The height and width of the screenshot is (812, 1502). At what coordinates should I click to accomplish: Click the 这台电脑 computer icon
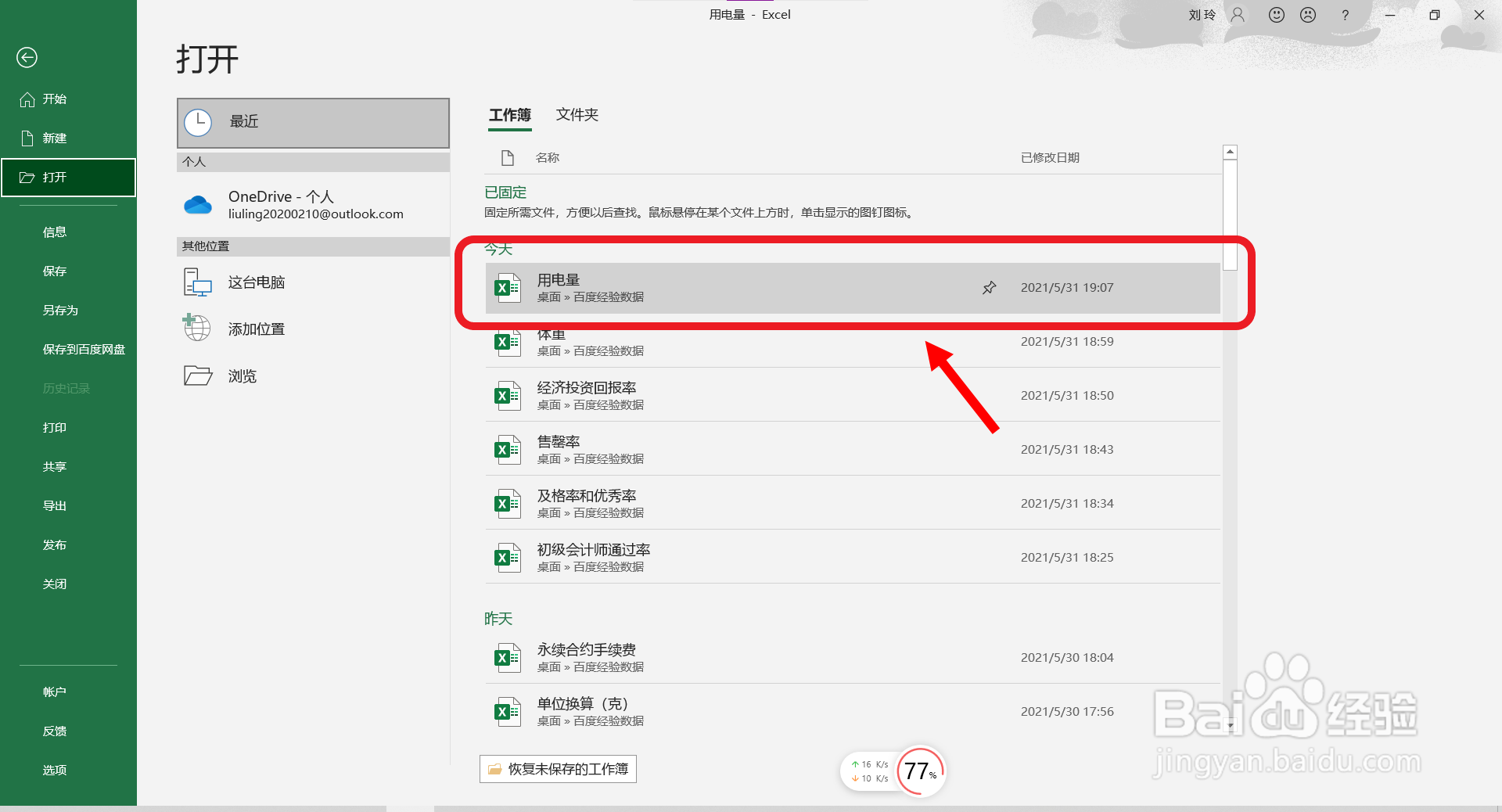197,282
